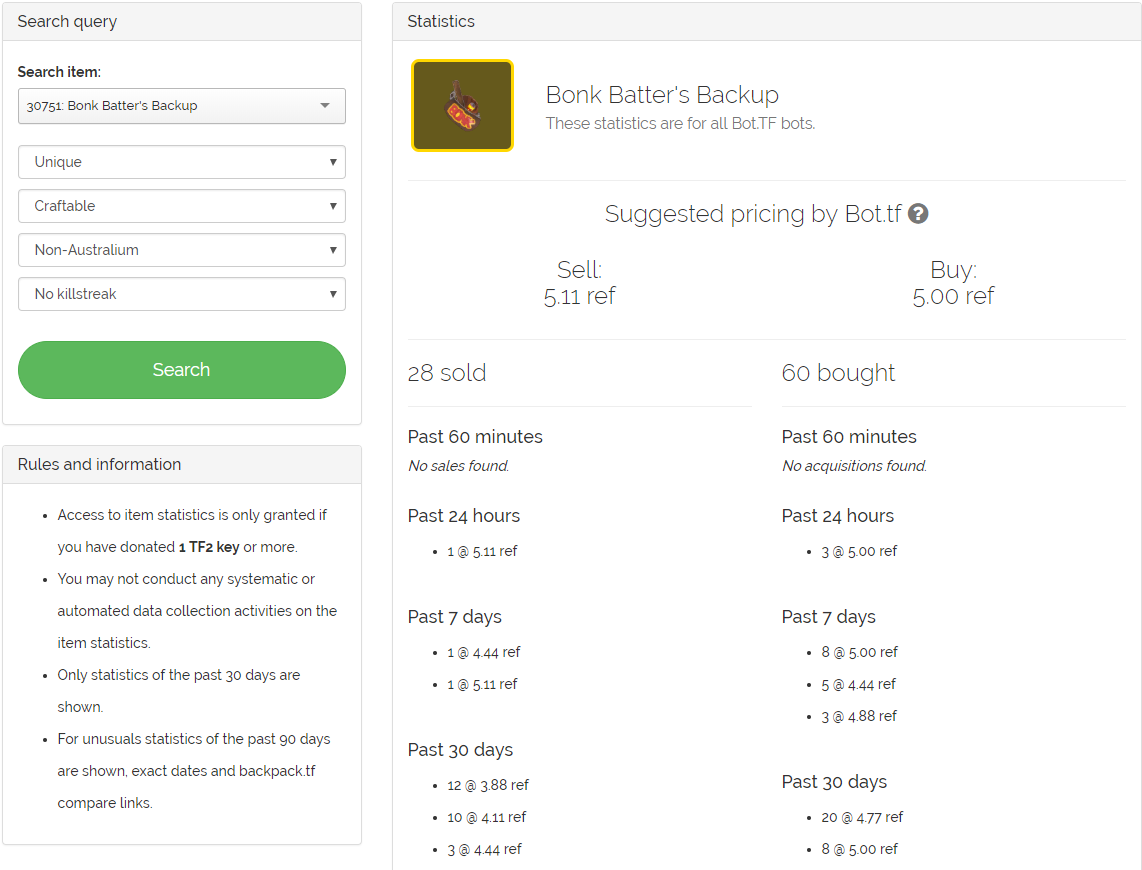This screenshot has width=1142, height=870.
Task: Click the Search query panel header
Action: 67,21
